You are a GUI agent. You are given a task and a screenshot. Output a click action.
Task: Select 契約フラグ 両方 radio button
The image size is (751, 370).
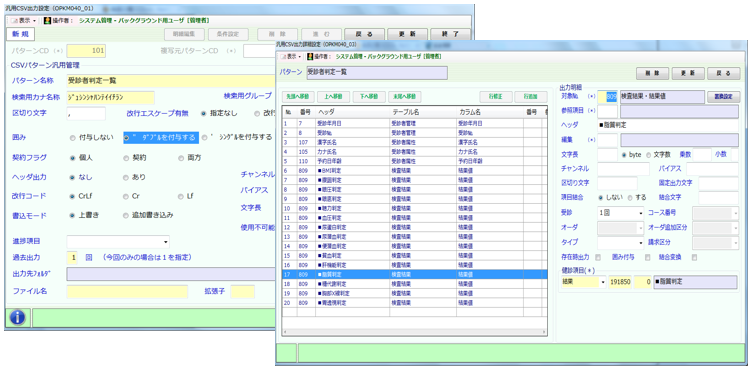coord(181,157)
